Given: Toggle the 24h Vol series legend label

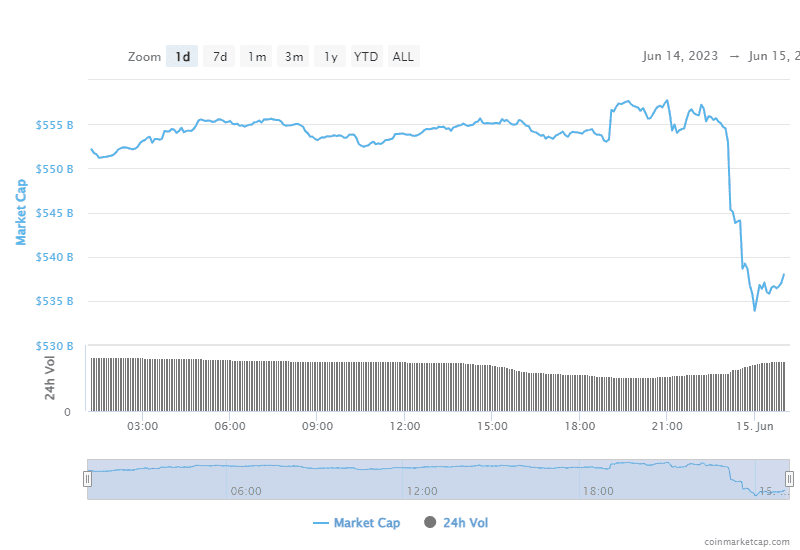Looking at the screenshot, I should (465, 523).
